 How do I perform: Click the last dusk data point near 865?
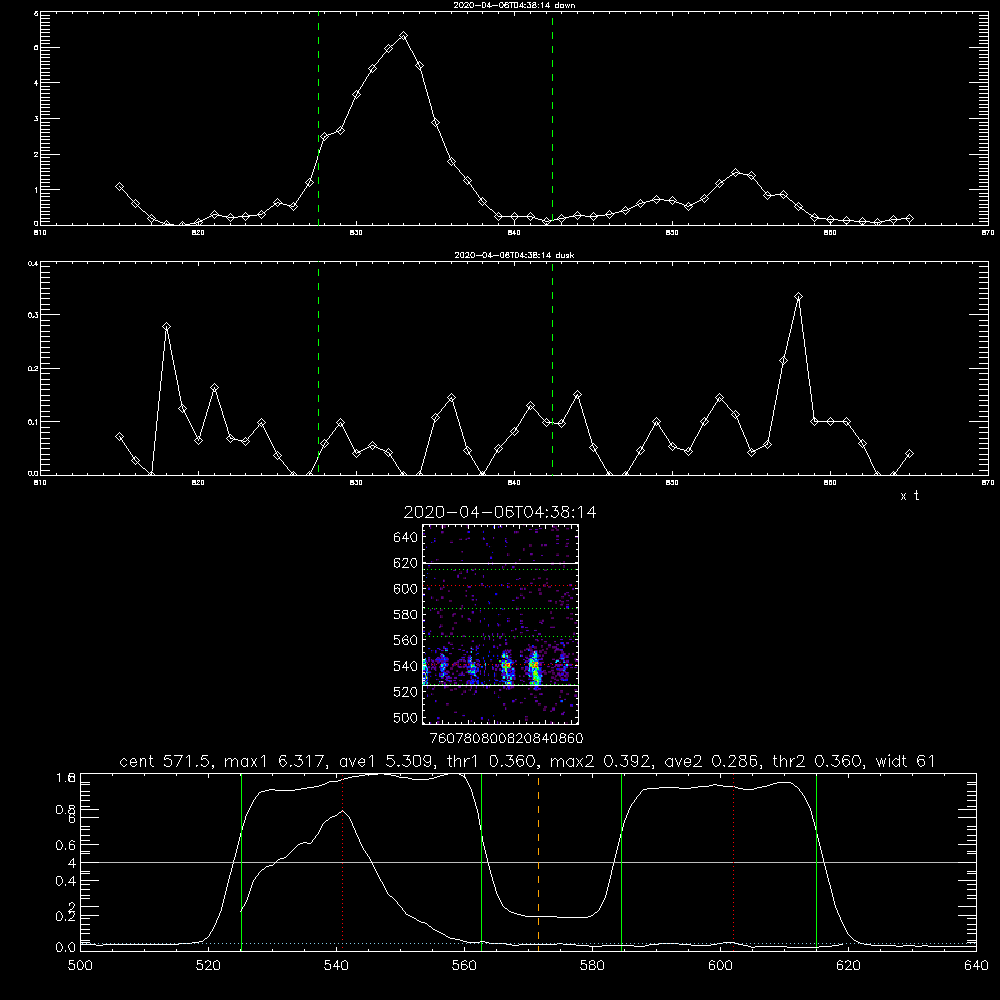click(x=909, y=453)
